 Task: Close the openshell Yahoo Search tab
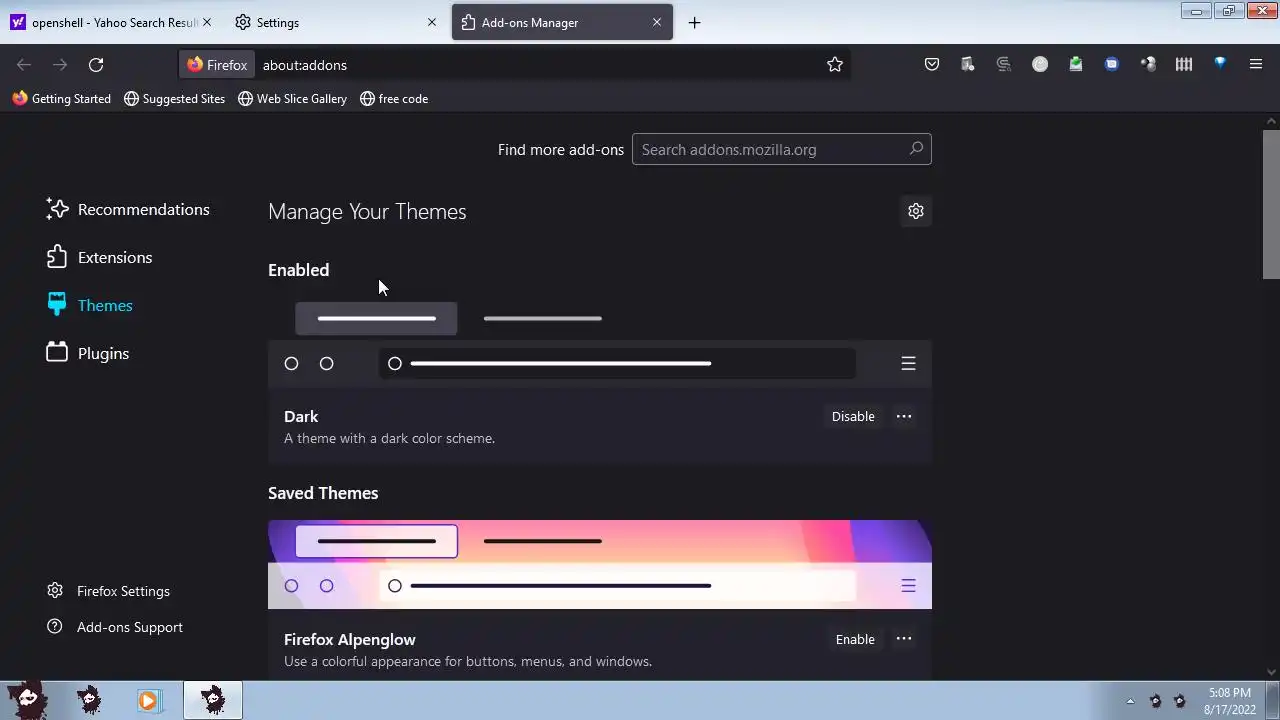point(207,22)
